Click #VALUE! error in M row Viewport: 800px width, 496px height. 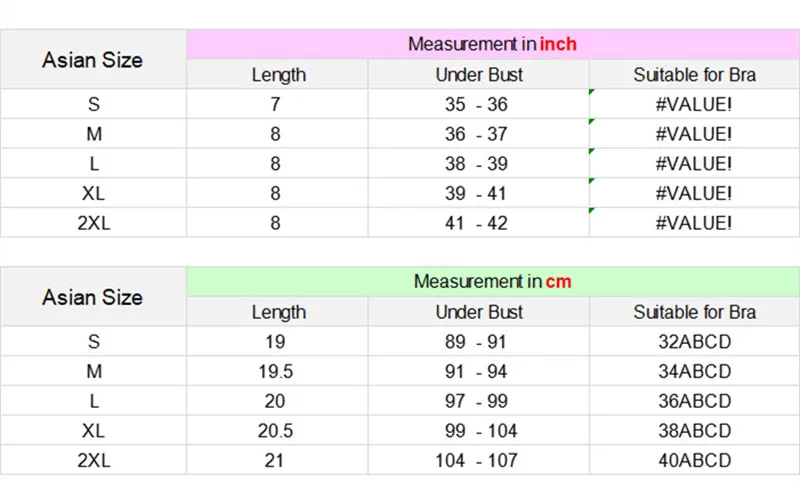coord(694,134)
